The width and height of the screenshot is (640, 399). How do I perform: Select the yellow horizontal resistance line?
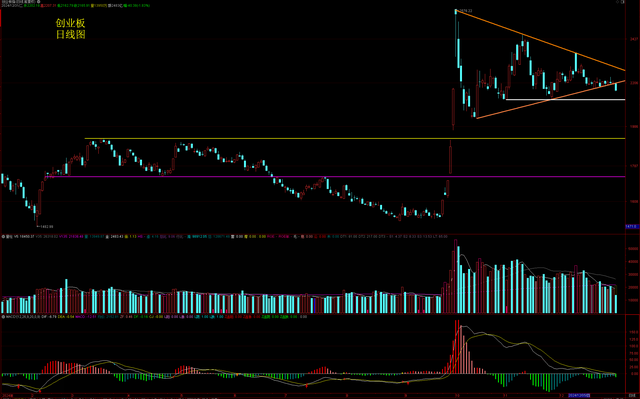coord(355,139)
